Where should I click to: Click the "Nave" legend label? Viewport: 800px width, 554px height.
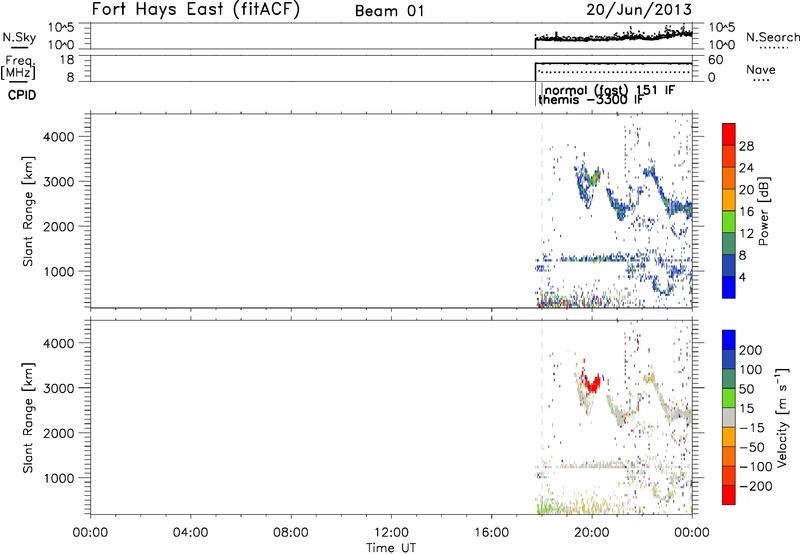pyautogui.click(x=761, y=69)
